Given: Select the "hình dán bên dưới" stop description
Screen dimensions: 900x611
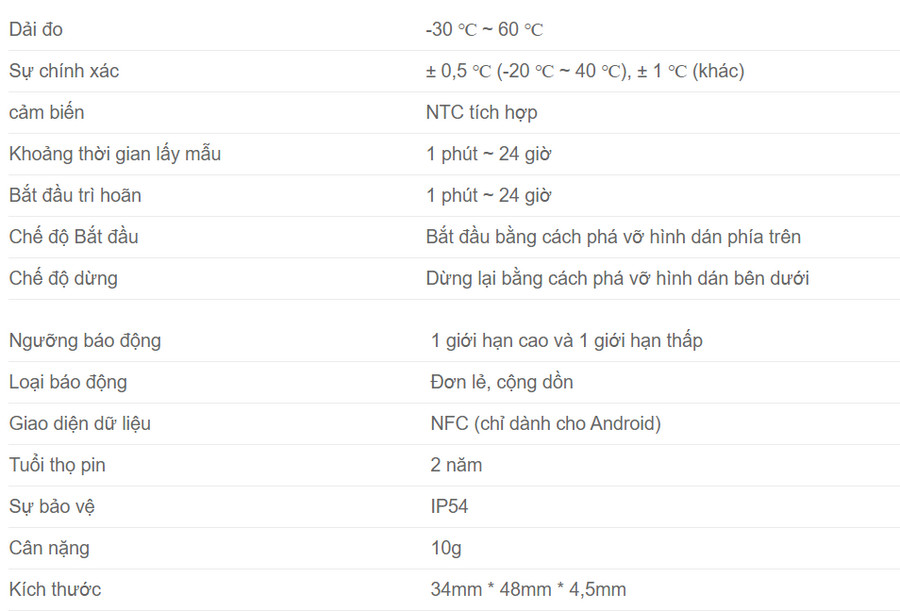Looking at the screenshot, I should tap(732, 278).
